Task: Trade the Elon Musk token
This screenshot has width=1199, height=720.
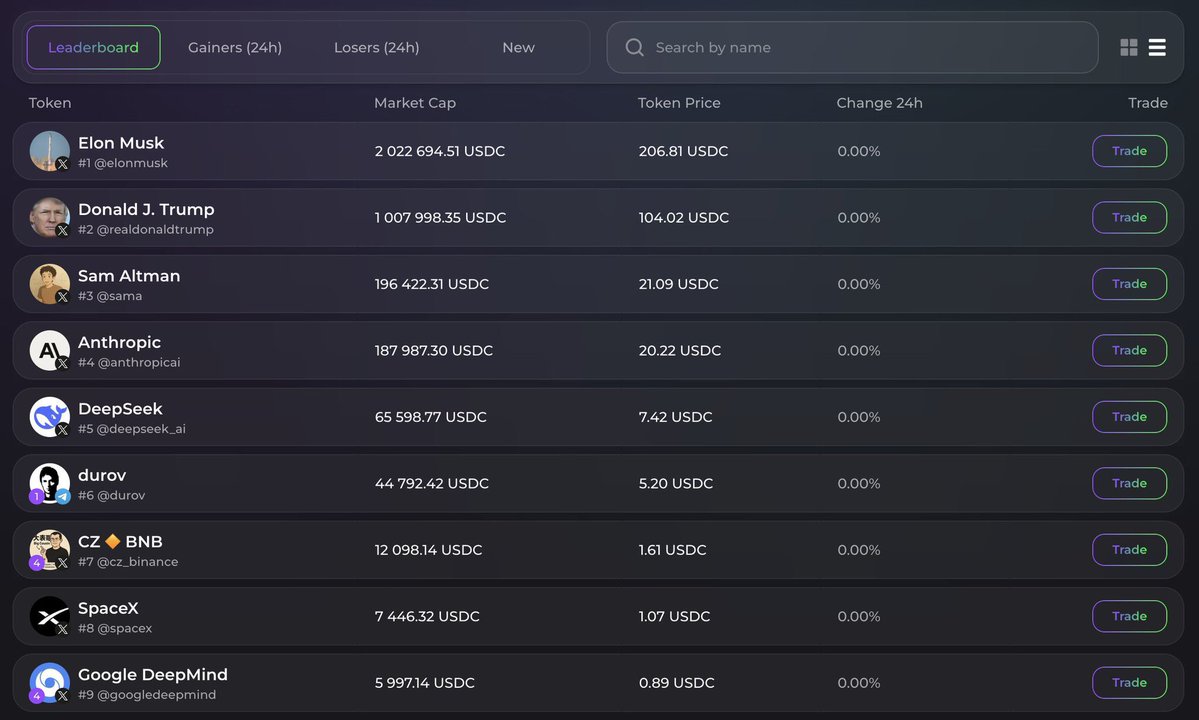Action: point(1129,151)
